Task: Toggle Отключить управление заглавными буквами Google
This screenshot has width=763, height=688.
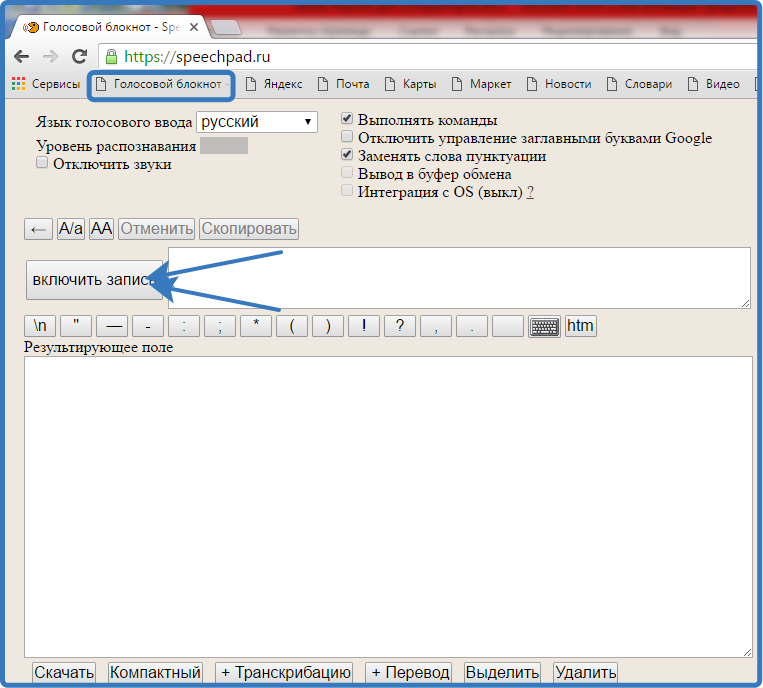Action: [347, 136]
